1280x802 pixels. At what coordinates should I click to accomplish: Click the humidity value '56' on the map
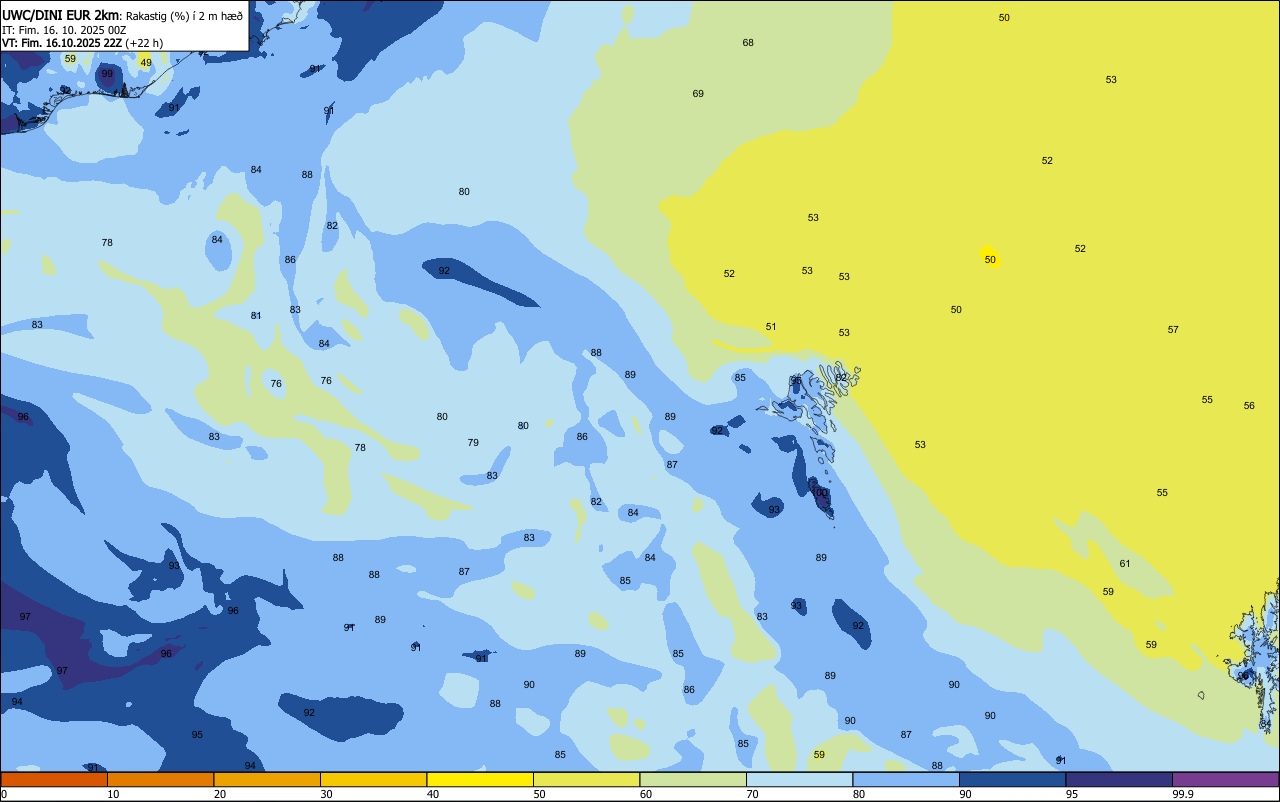pyautogui.click(x=1249, y=406)
